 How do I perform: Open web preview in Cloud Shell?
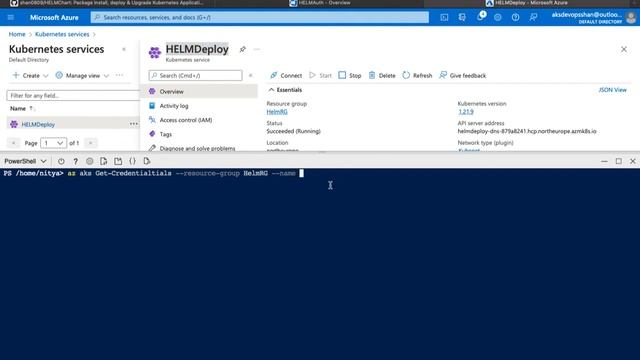(147, 161)
